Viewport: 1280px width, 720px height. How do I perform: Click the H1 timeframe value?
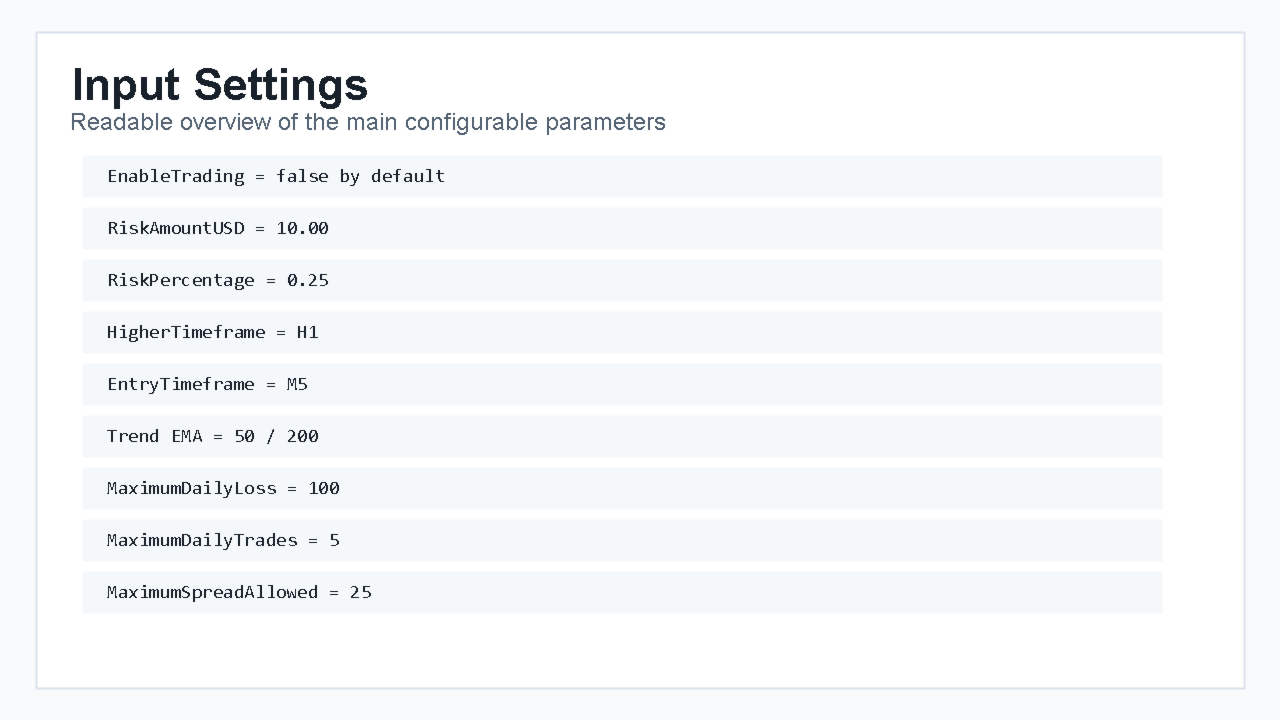[x=308, y=332]
